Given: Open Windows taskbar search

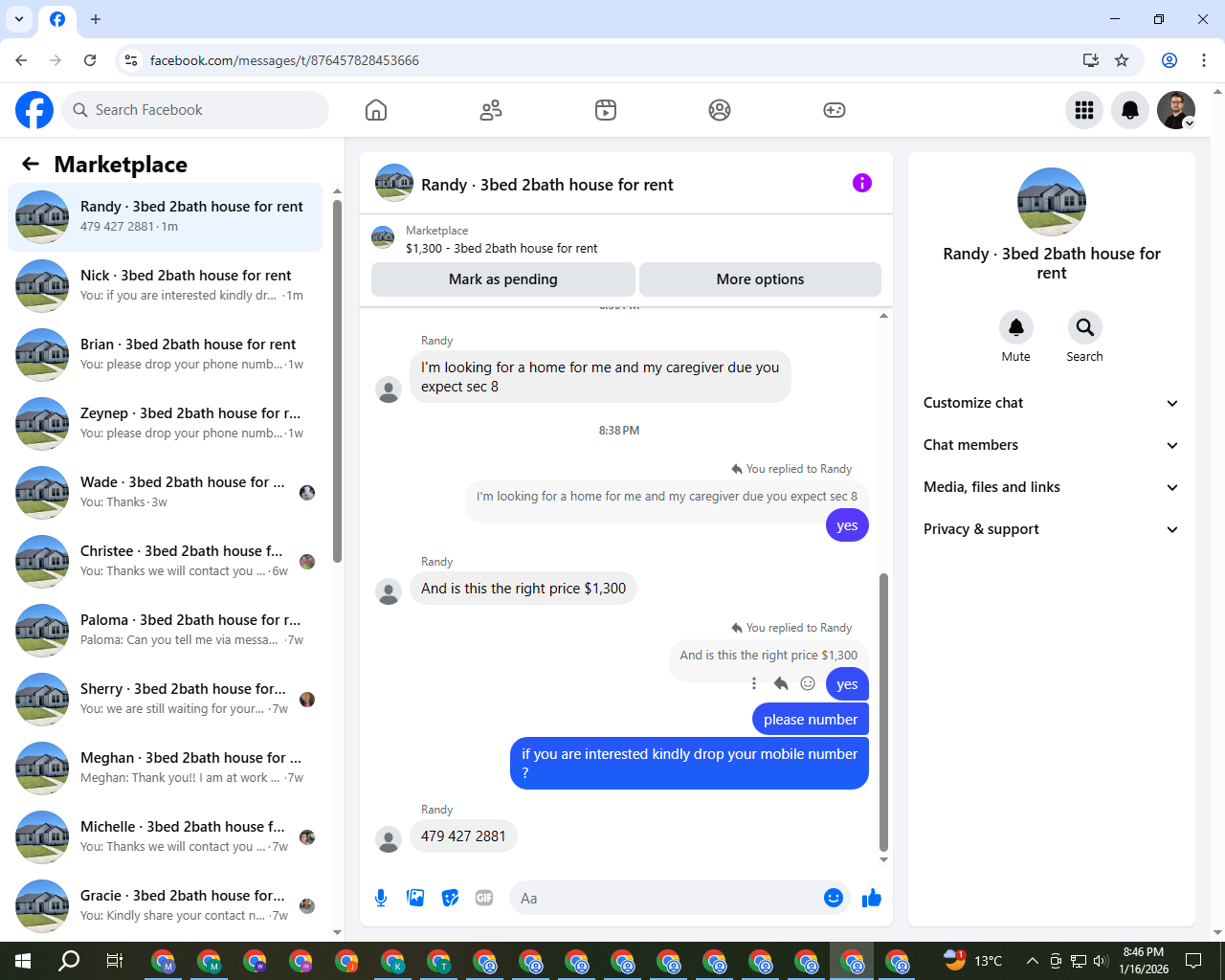Looking at the screenshot, I should click(69, 961).
